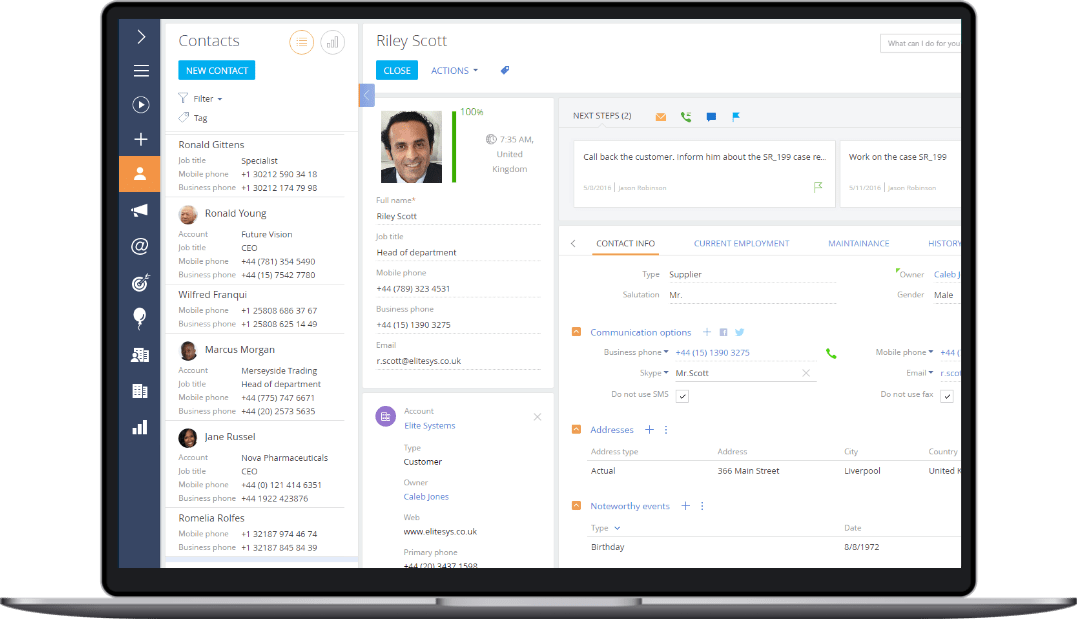Open the Business phone type dropdown

point(637,352)
